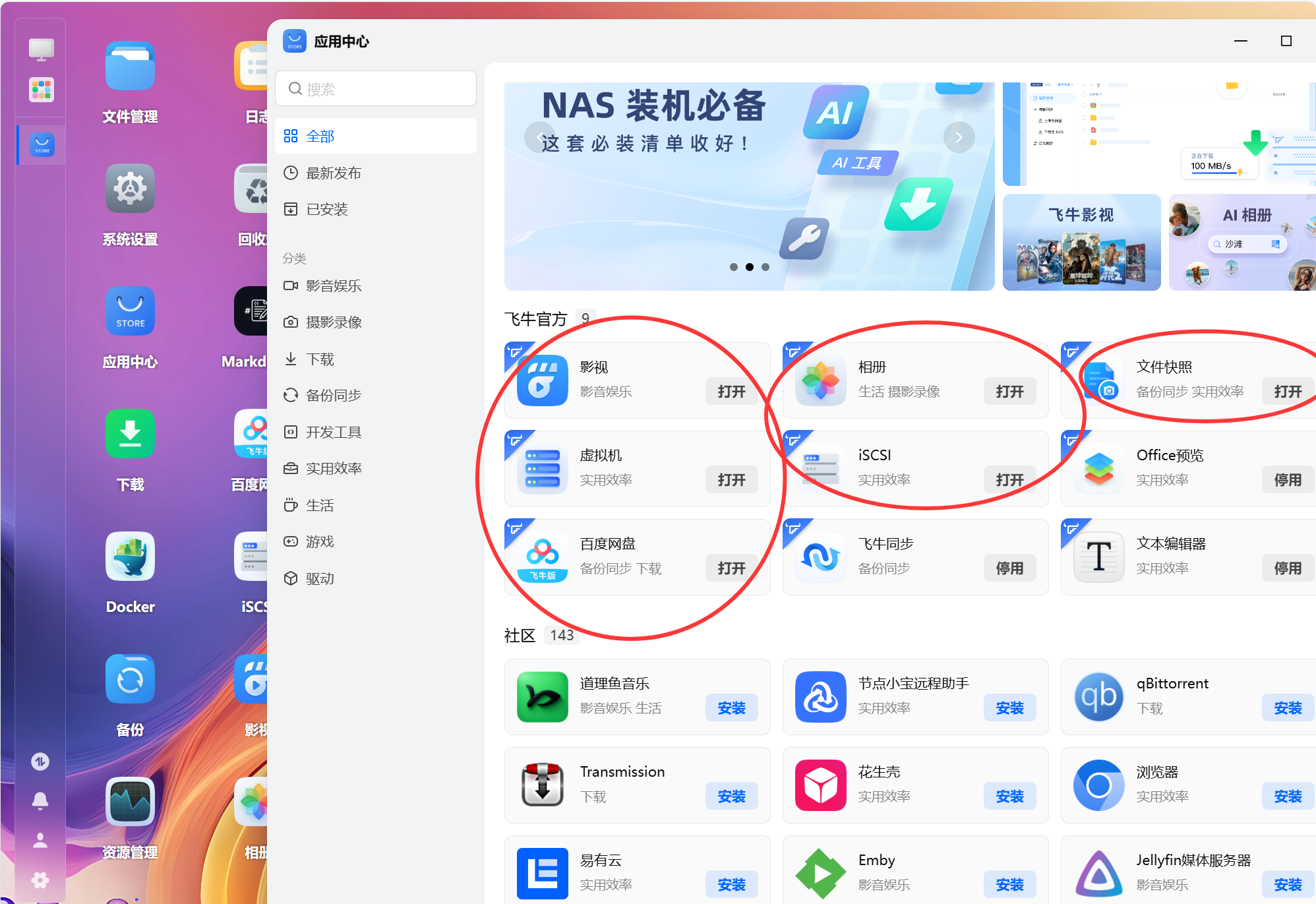Click the notification bell in left dock
The height and width of the screenshot is (904, 1316).
point(40,800)
